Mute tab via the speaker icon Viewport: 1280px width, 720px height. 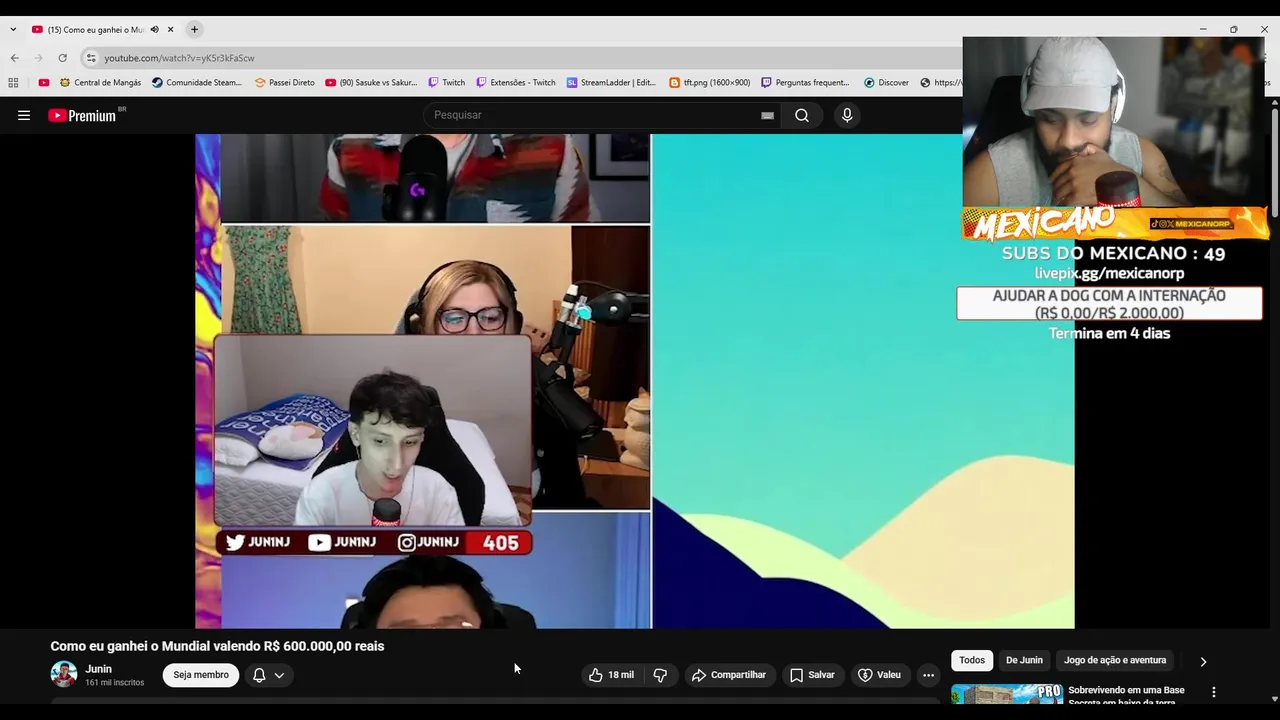[154, 30]
